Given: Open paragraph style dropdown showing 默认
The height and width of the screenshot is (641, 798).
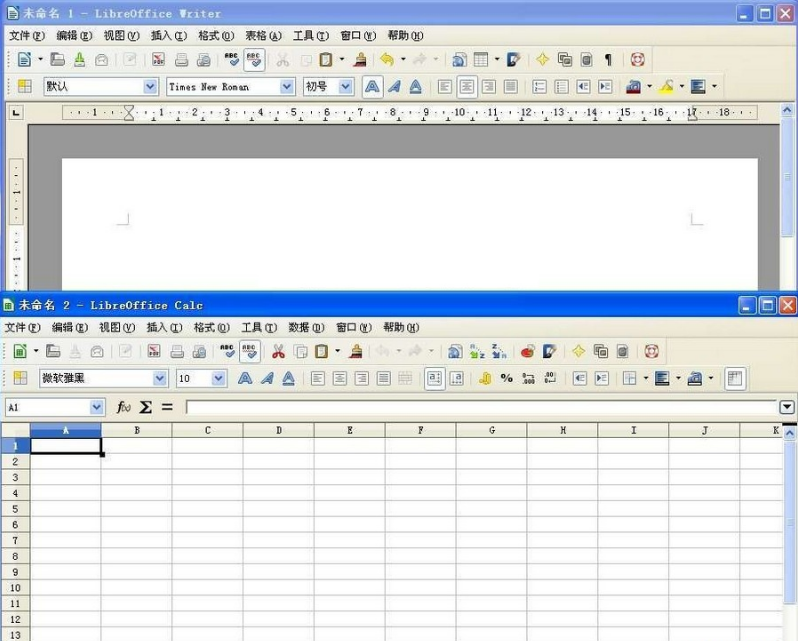Looking at the screenshot, I should 150,86.
